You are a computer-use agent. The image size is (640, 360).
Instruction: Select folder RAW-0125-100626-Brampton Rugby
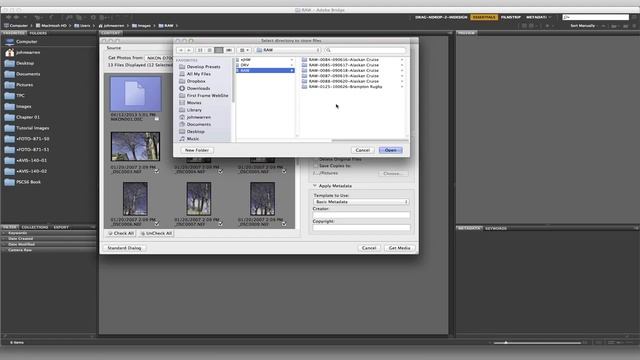(x=345, y=87)
